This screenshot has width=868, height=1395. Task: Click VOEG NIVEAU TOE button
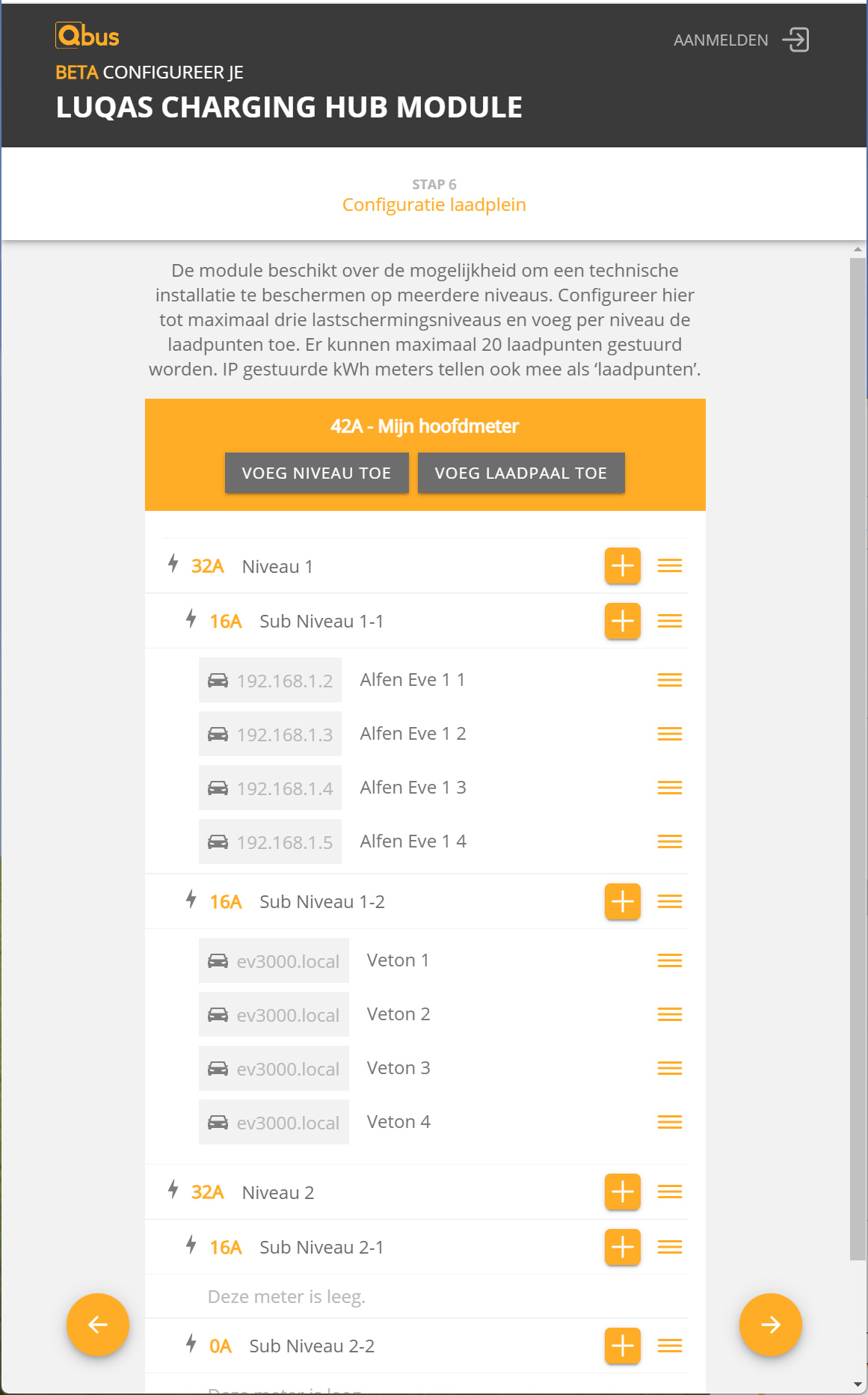pyautogui.click(x=317, y=473)
